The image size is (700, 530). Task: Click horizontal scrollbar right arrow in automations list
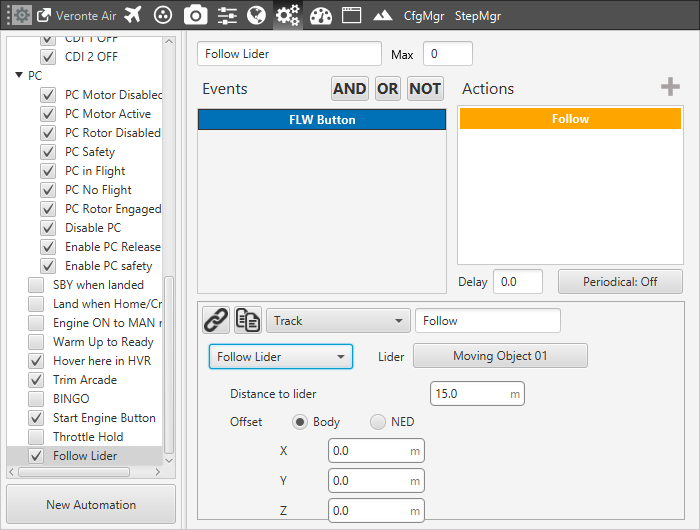tap(157, 472)
